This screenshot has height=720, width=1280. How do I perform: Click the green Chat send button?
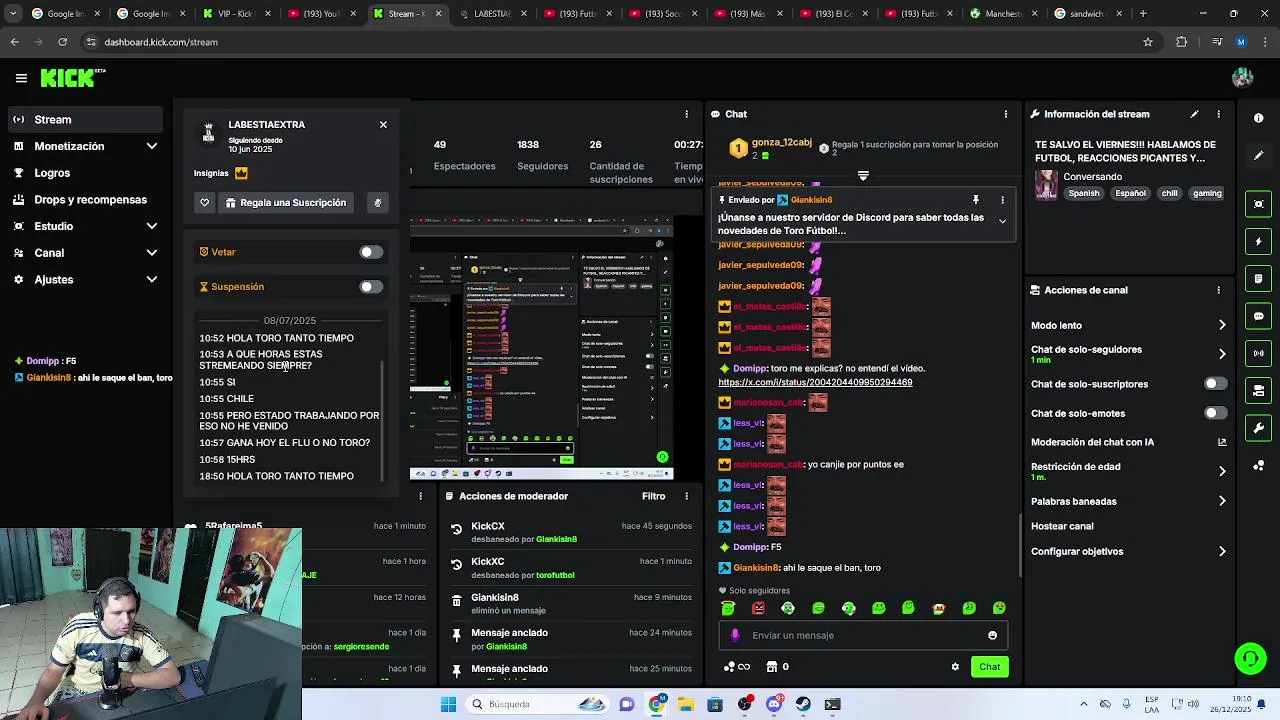(989, 667)
